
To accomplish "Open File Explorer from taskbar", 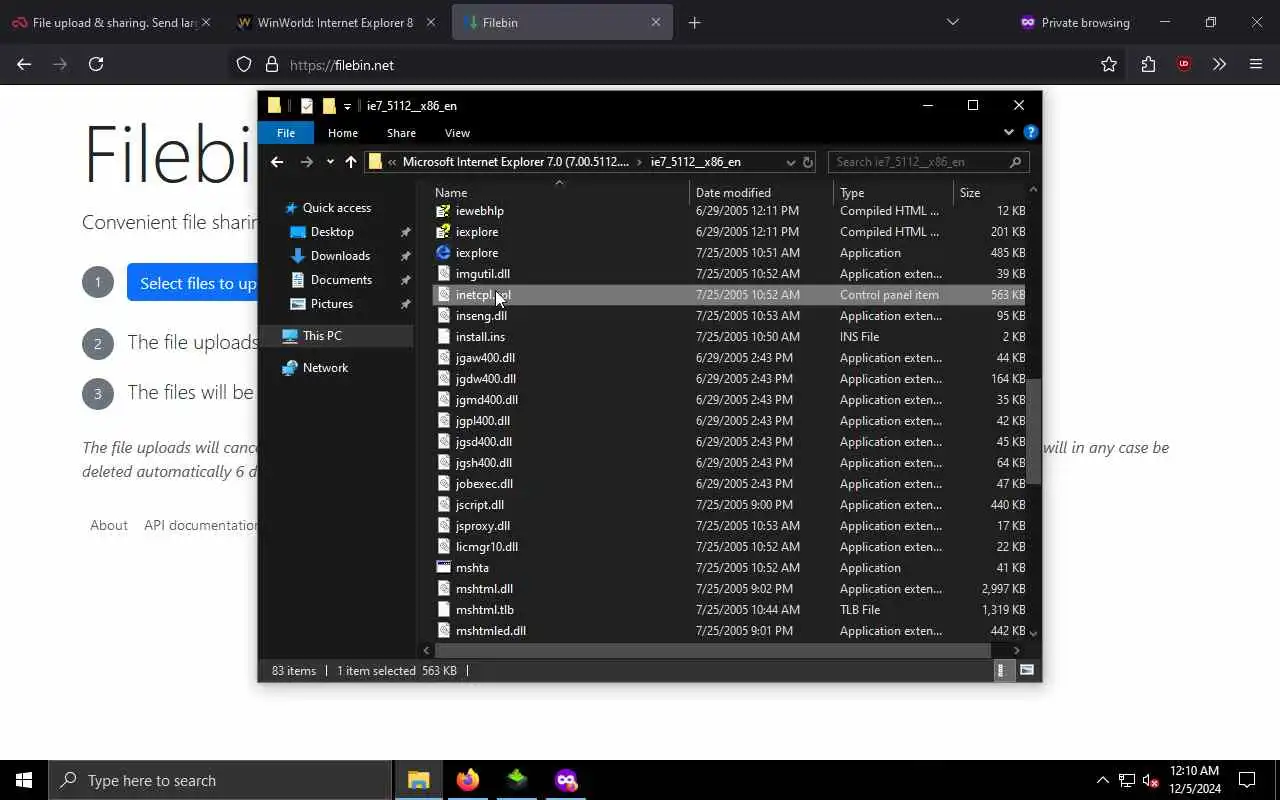I will (418, 780).
